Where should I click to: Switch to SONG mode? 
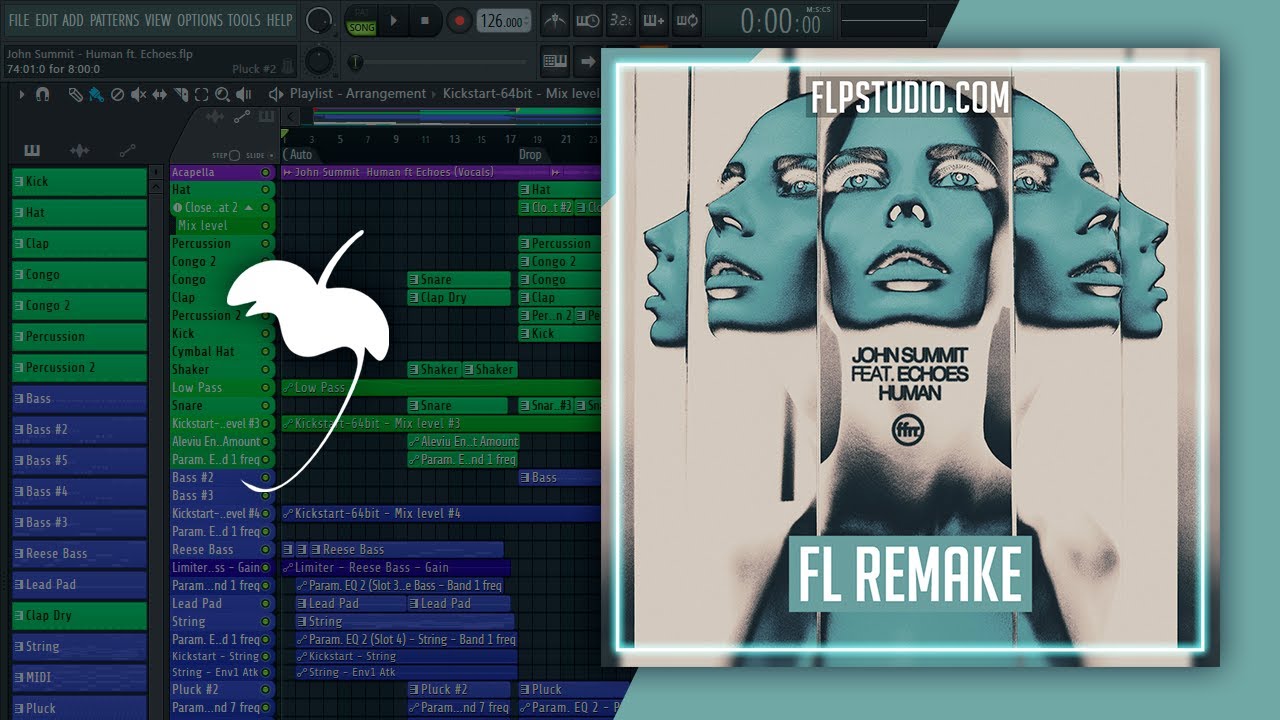pos(361,28)
